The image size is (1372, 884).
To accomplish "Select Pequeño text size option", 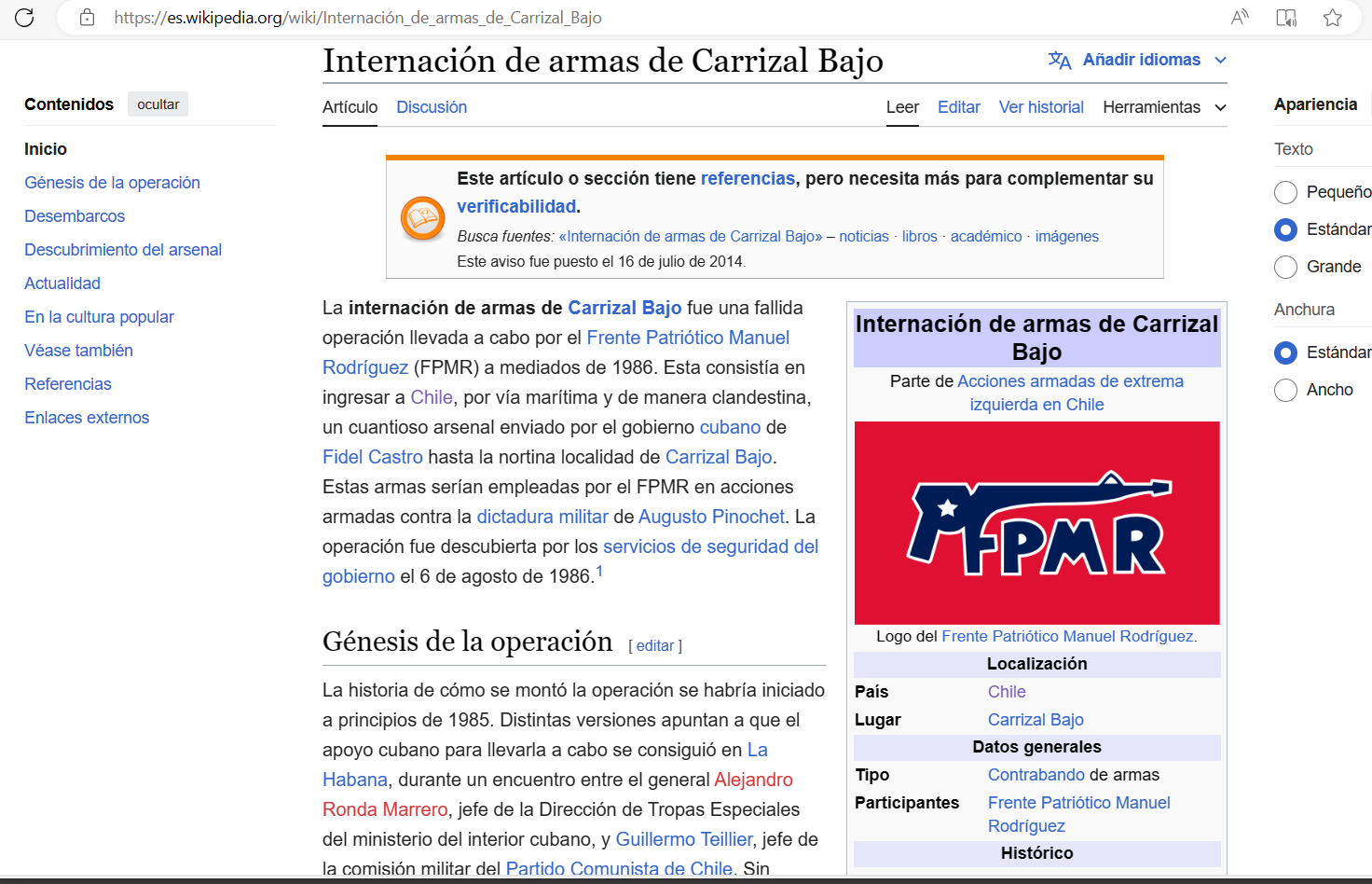I will (1285, 192).
